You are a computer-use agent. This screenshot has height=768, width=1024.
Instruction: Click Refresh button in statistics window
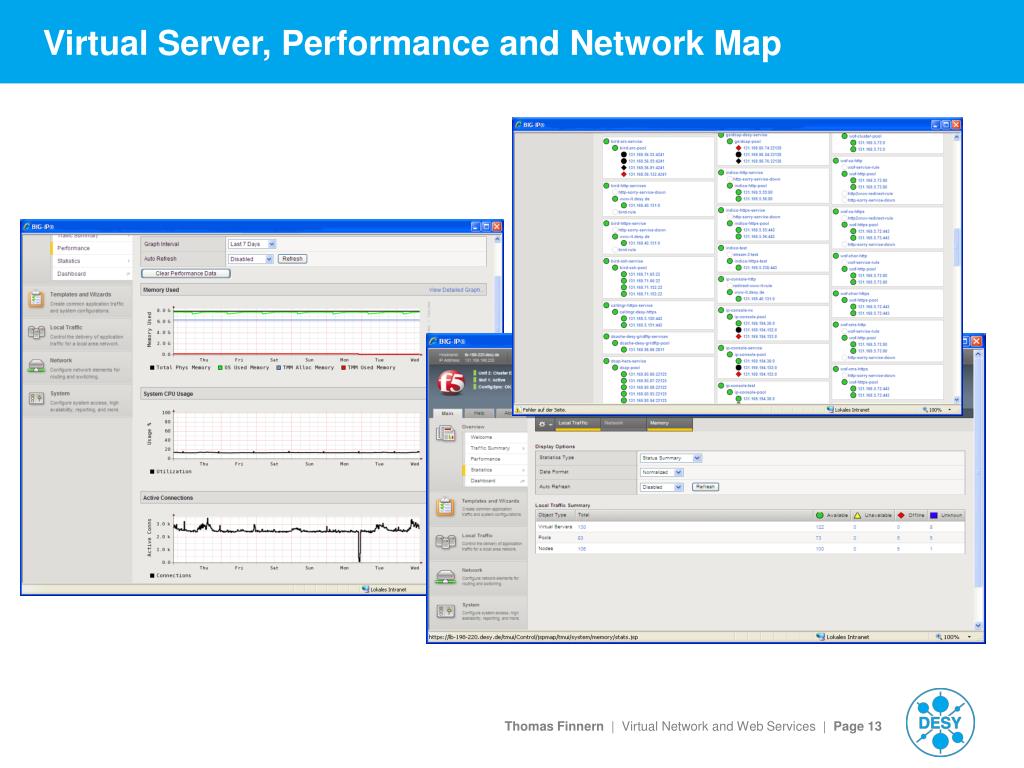(705, 487)
